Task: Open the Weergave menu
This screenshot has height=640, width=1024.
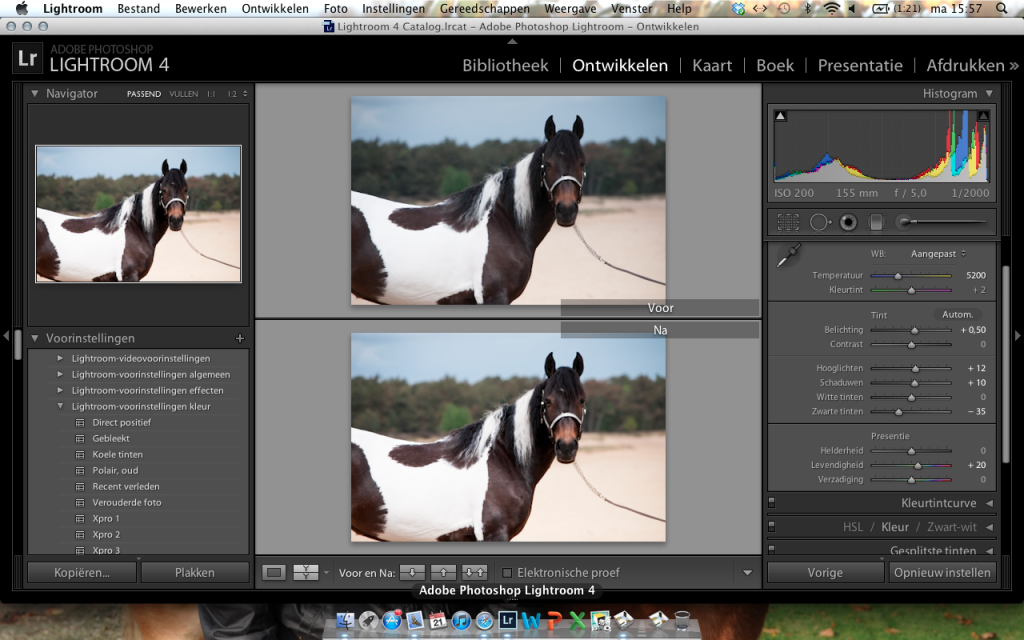Action: pyautogui.click(x=570, y=8)
